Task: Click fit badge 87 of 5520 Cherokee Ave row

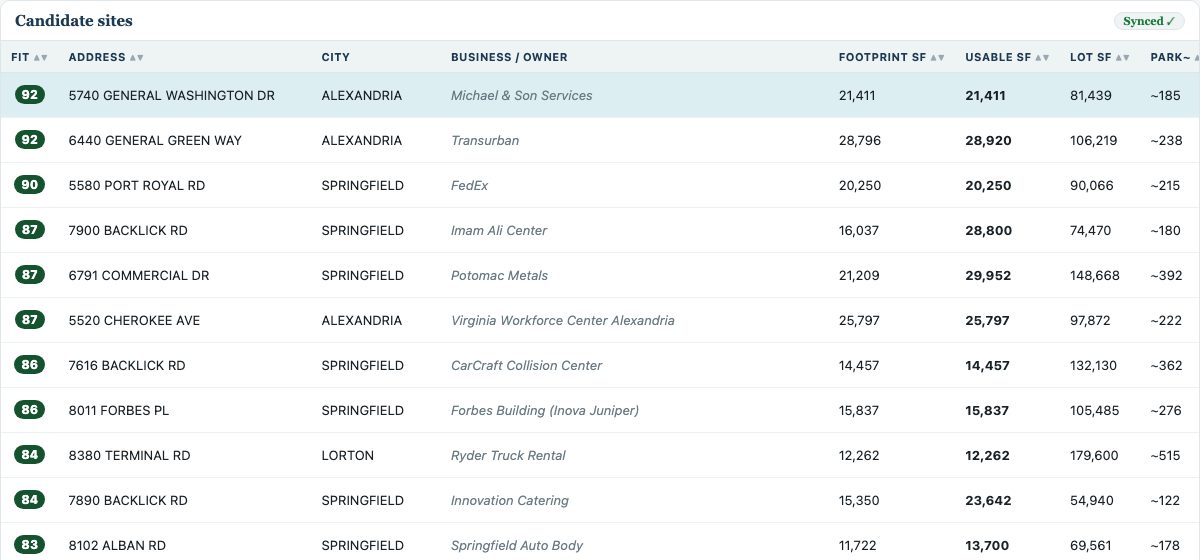Action: (x=30, y=320)
